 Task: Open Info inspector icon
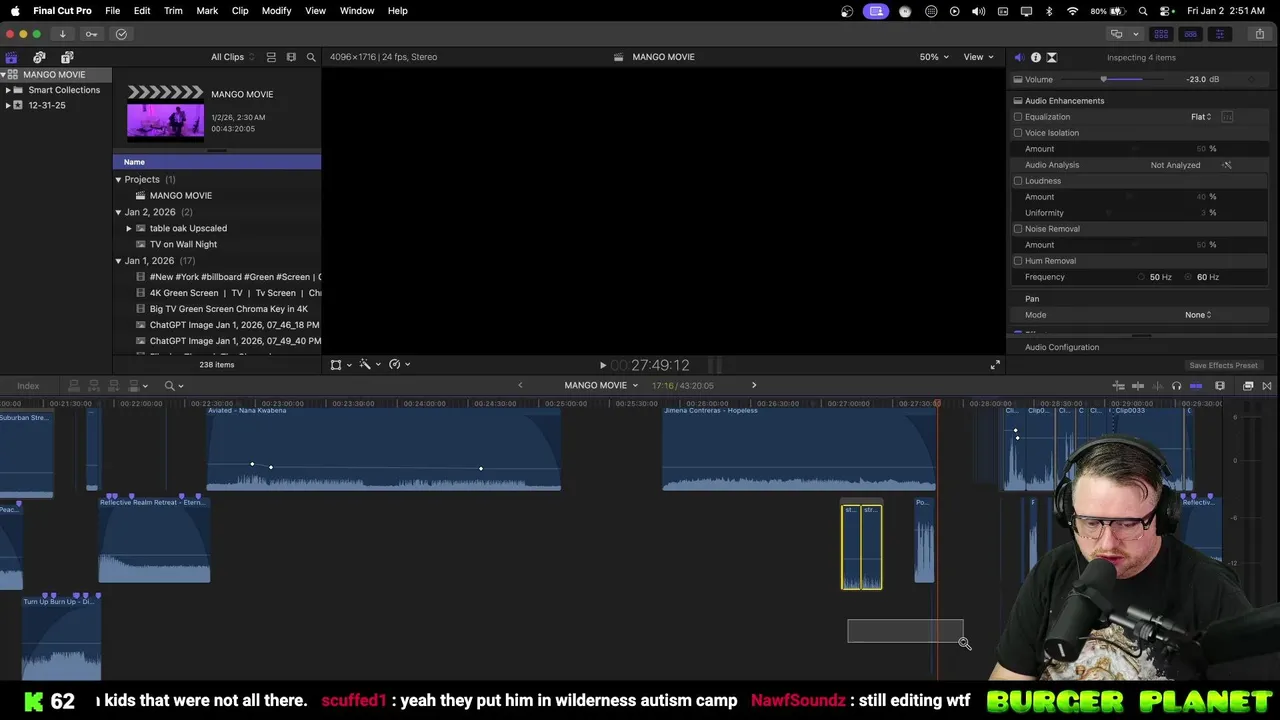point(1035,57)
